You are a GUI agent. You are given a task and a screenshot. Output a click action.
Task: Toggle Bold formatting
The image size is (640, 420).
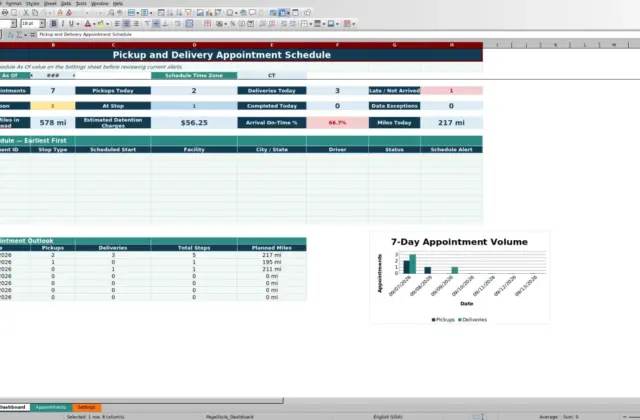[x=53, y=24]
